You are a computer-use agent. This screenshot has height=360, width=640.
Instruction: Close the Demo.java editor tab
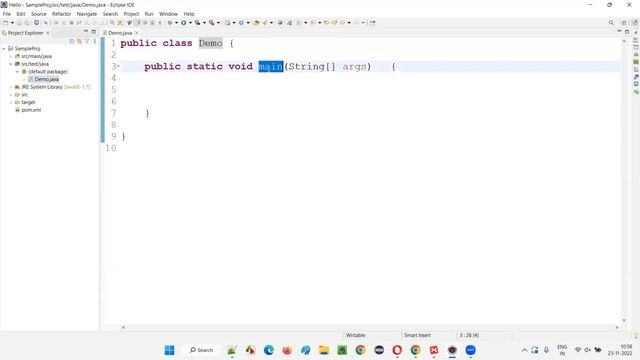click(x=136, y=33)
